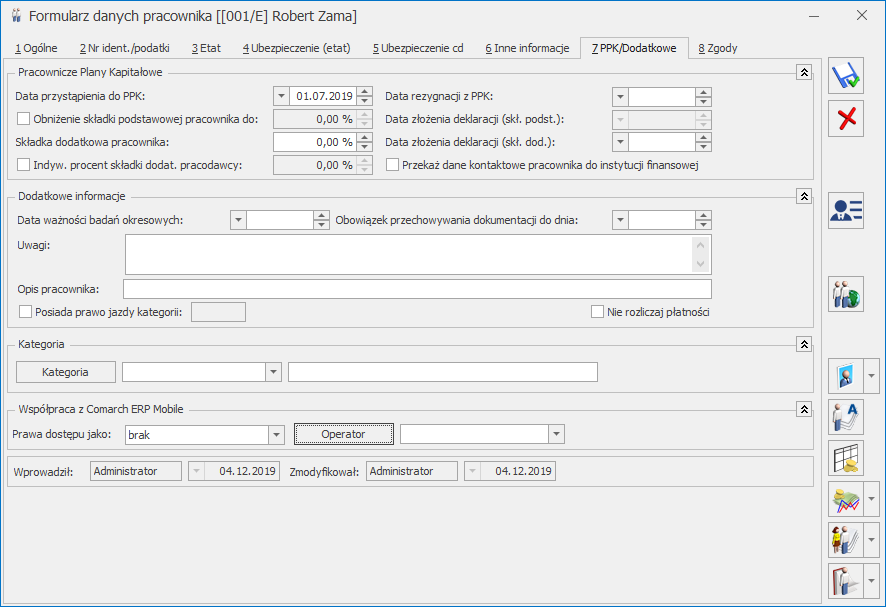Screen dimensions: 886x607
Task: Click the two people family icon
Action: 846,294
